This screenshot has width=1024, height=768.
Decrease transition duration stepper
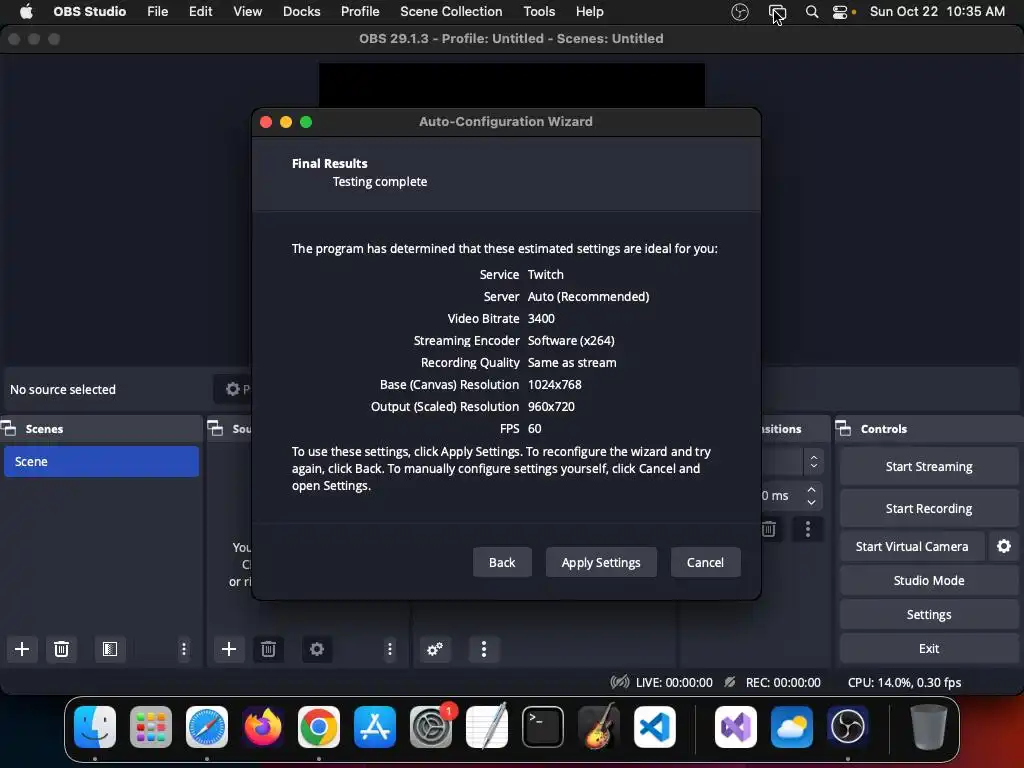pyautogui.click(x=811, y=502)
